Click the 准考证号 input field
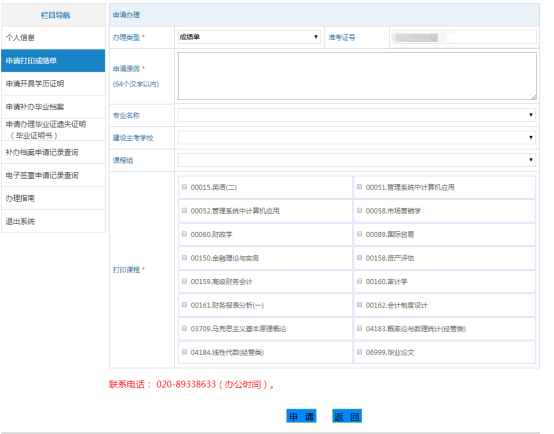This screenshot has width=554, height=434. (x=464, y=37)
